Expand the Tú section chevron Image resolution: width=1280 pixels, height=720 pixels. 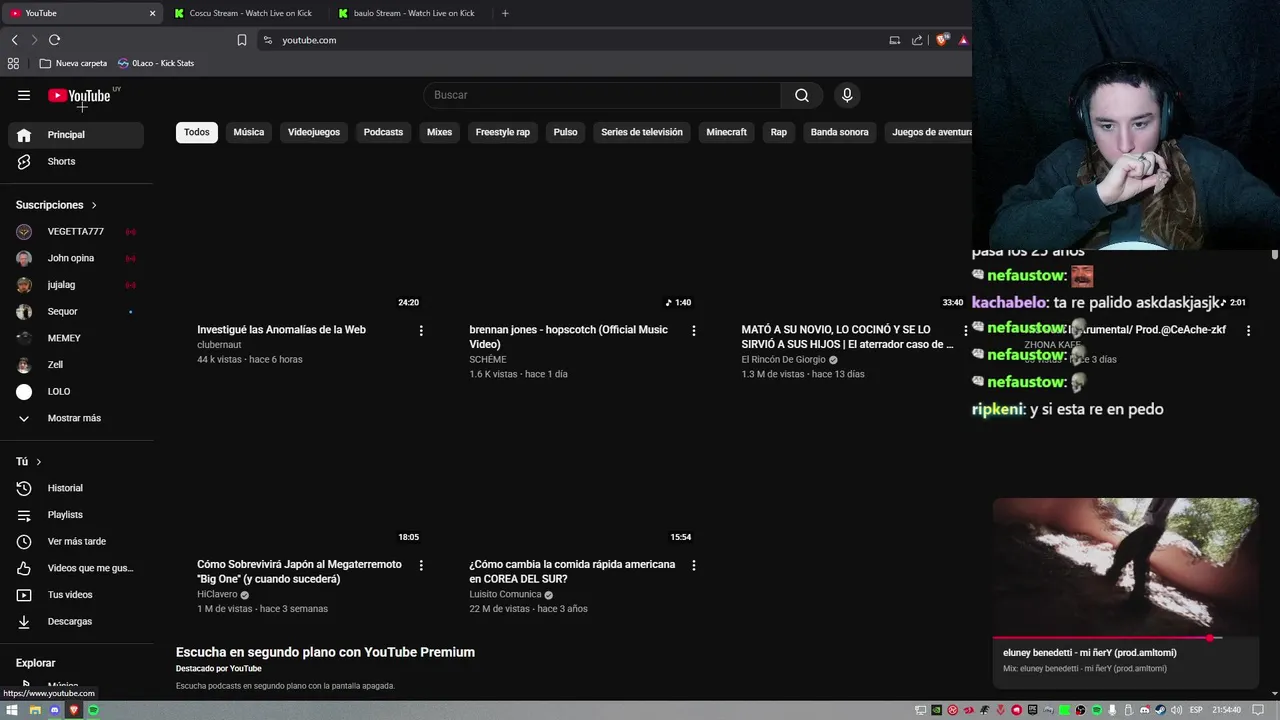[x=39, y=462]
